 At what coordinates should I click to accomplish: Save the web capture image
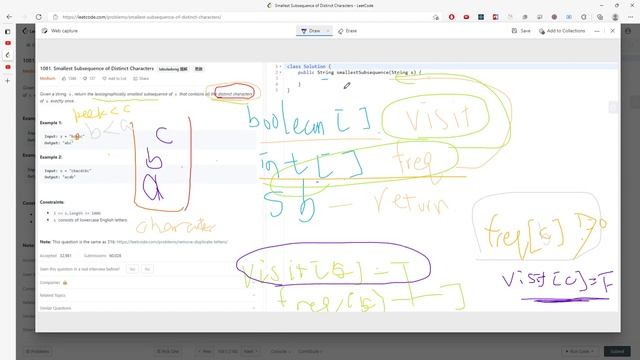point(521,31)
